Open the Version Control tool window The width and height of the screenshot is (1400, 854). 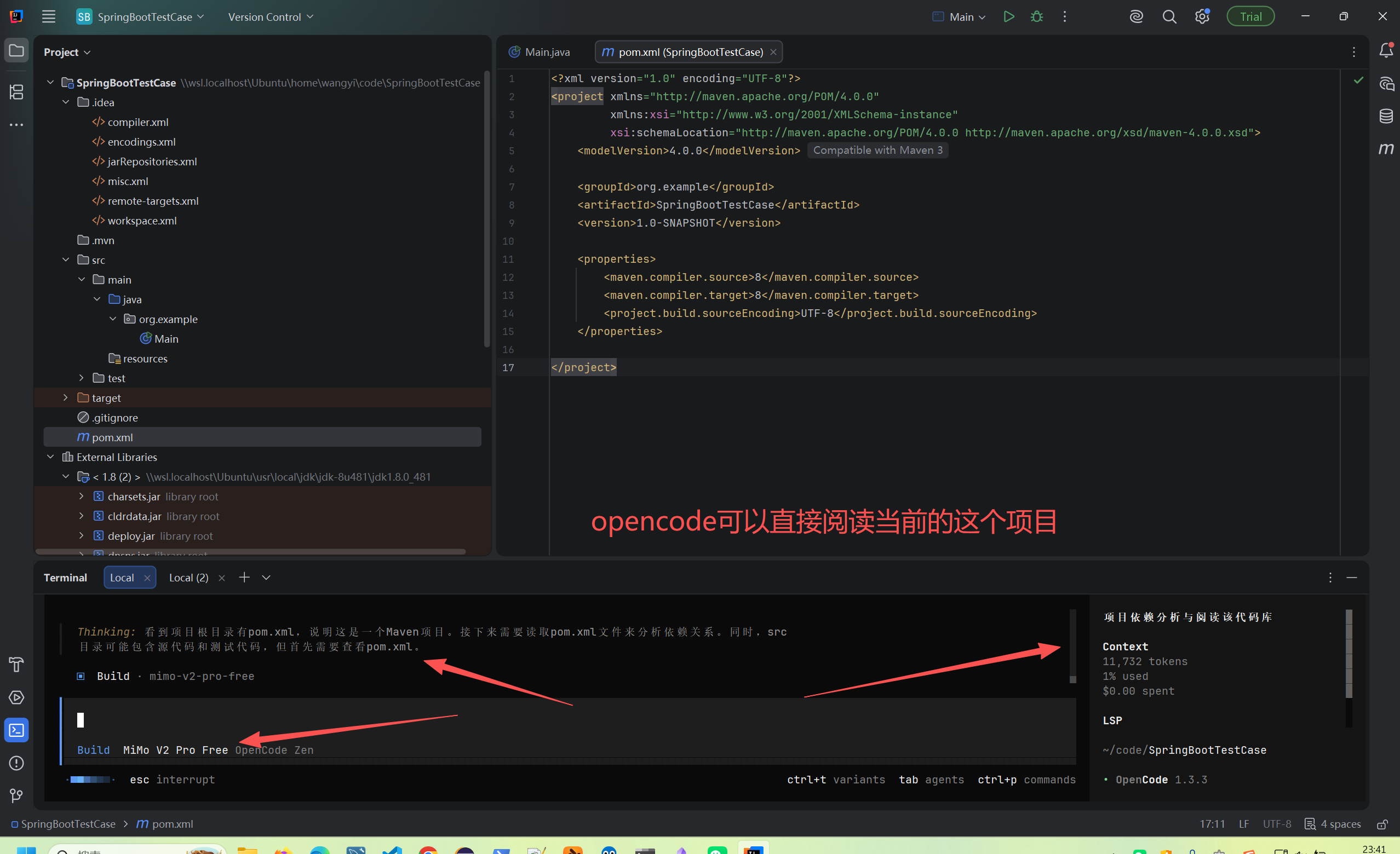tap(16, 796)
